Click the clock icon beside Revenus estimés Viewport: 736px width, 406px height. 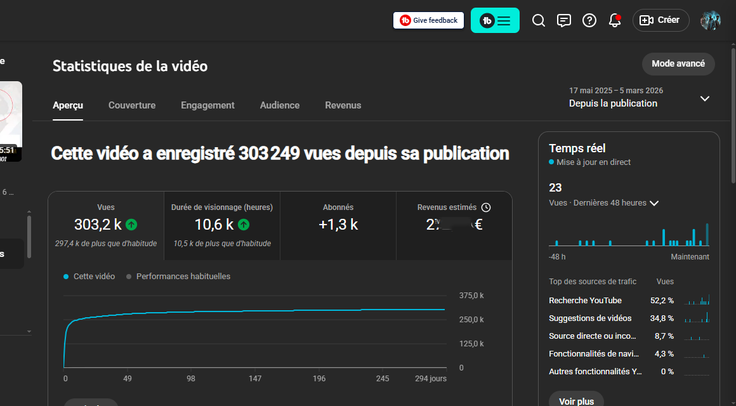[486, 207]
